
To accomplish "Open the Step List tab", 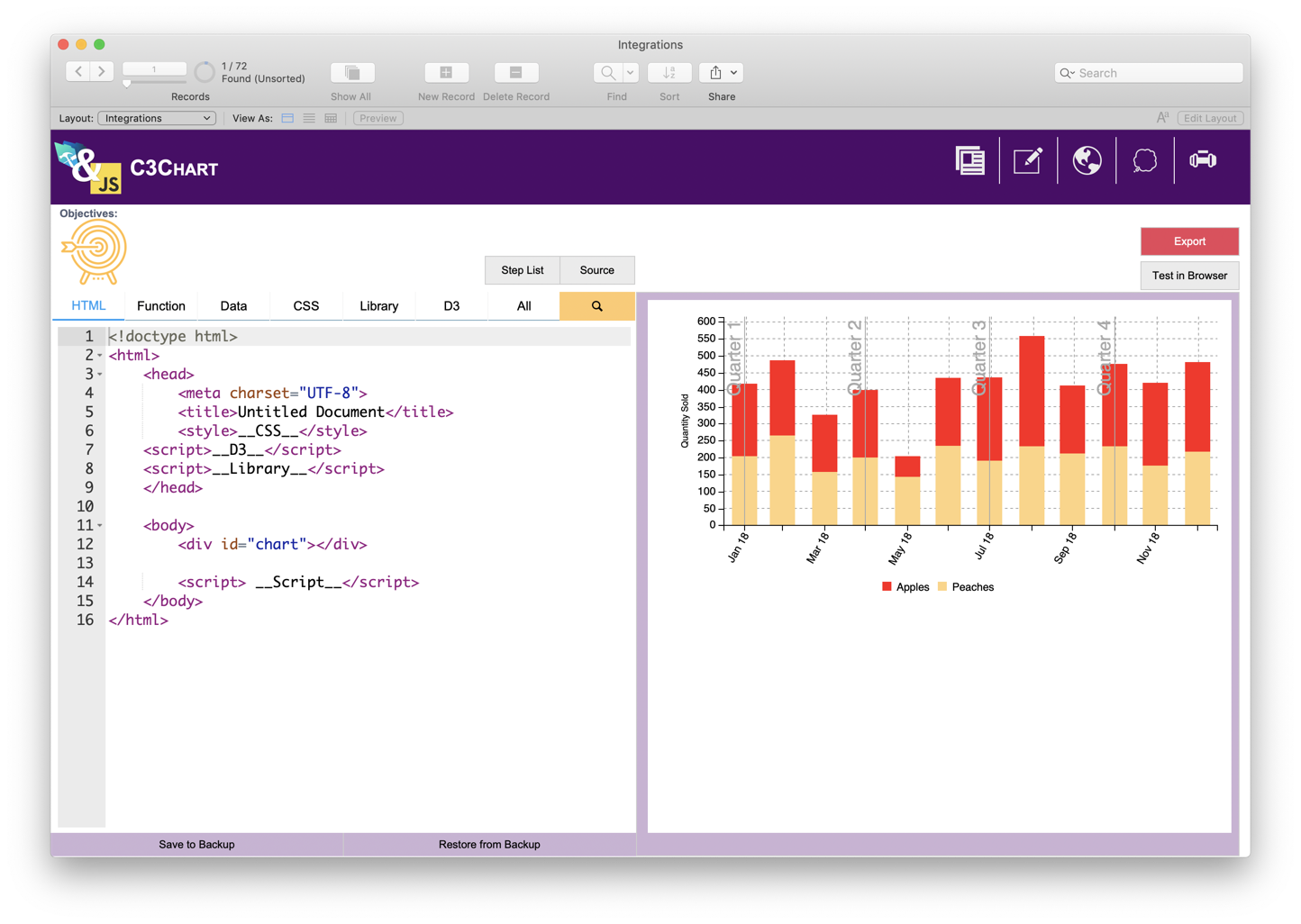I will pyautogui.click(x=523, y=270).
